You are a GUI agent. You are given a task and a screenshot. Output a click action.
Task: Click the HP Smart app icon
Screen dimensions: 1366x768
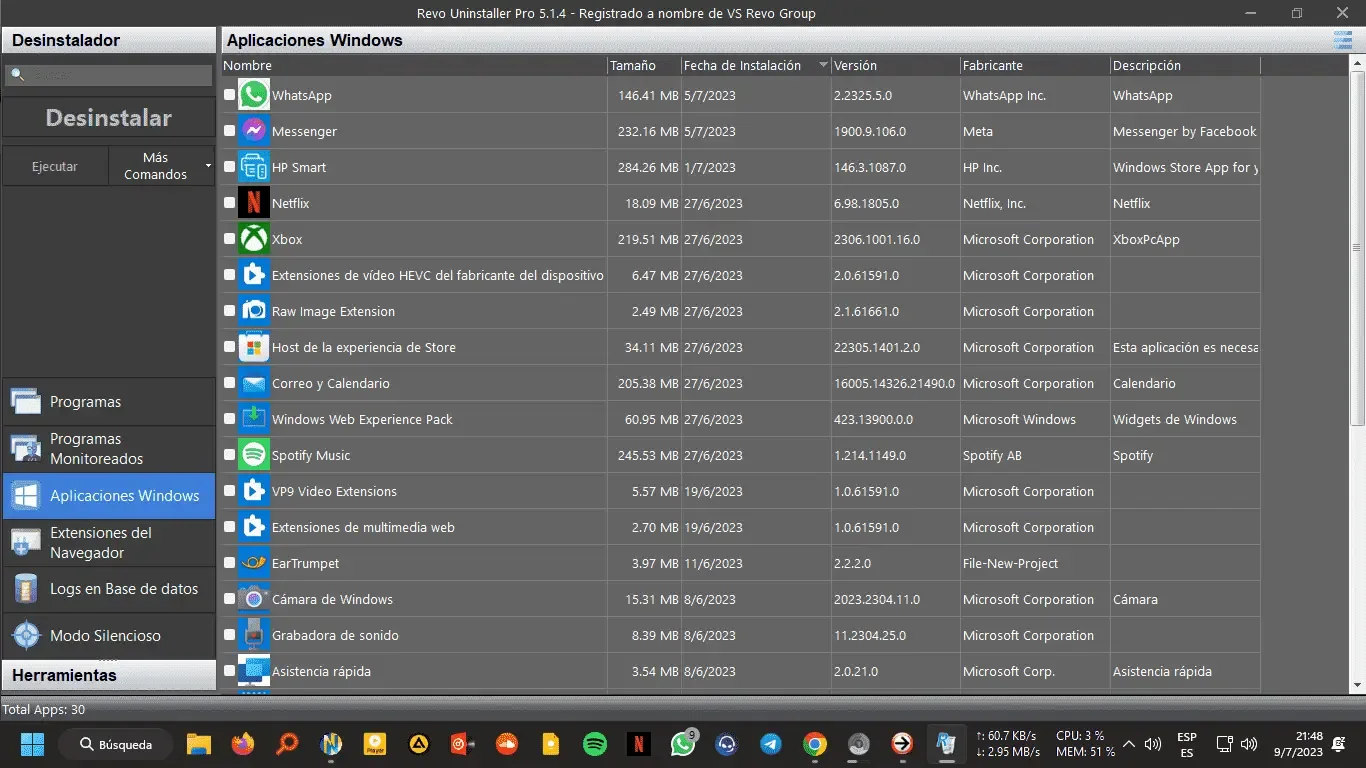[x=254, y=167]
